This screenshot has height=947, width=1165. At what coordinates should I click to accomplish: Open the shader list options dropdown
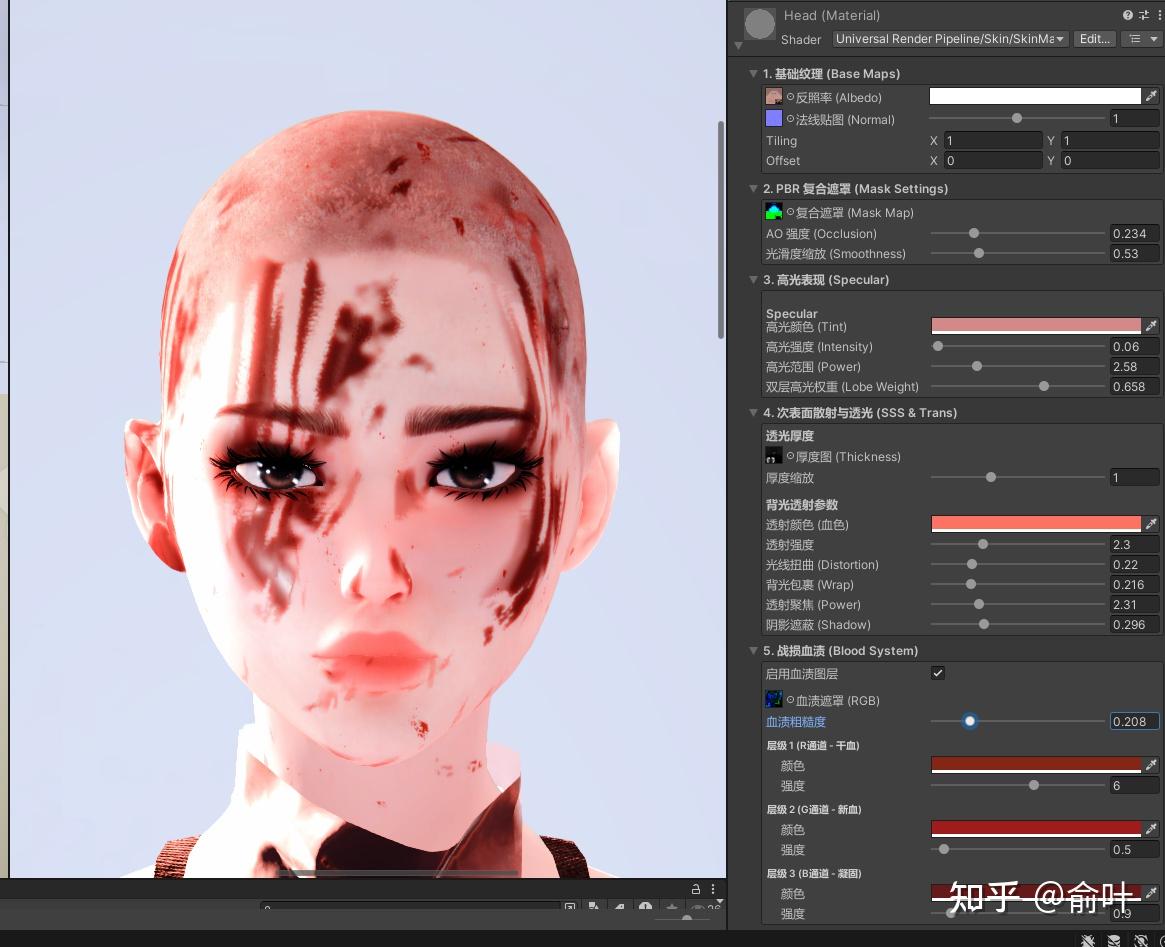[x=1143, y=39]
